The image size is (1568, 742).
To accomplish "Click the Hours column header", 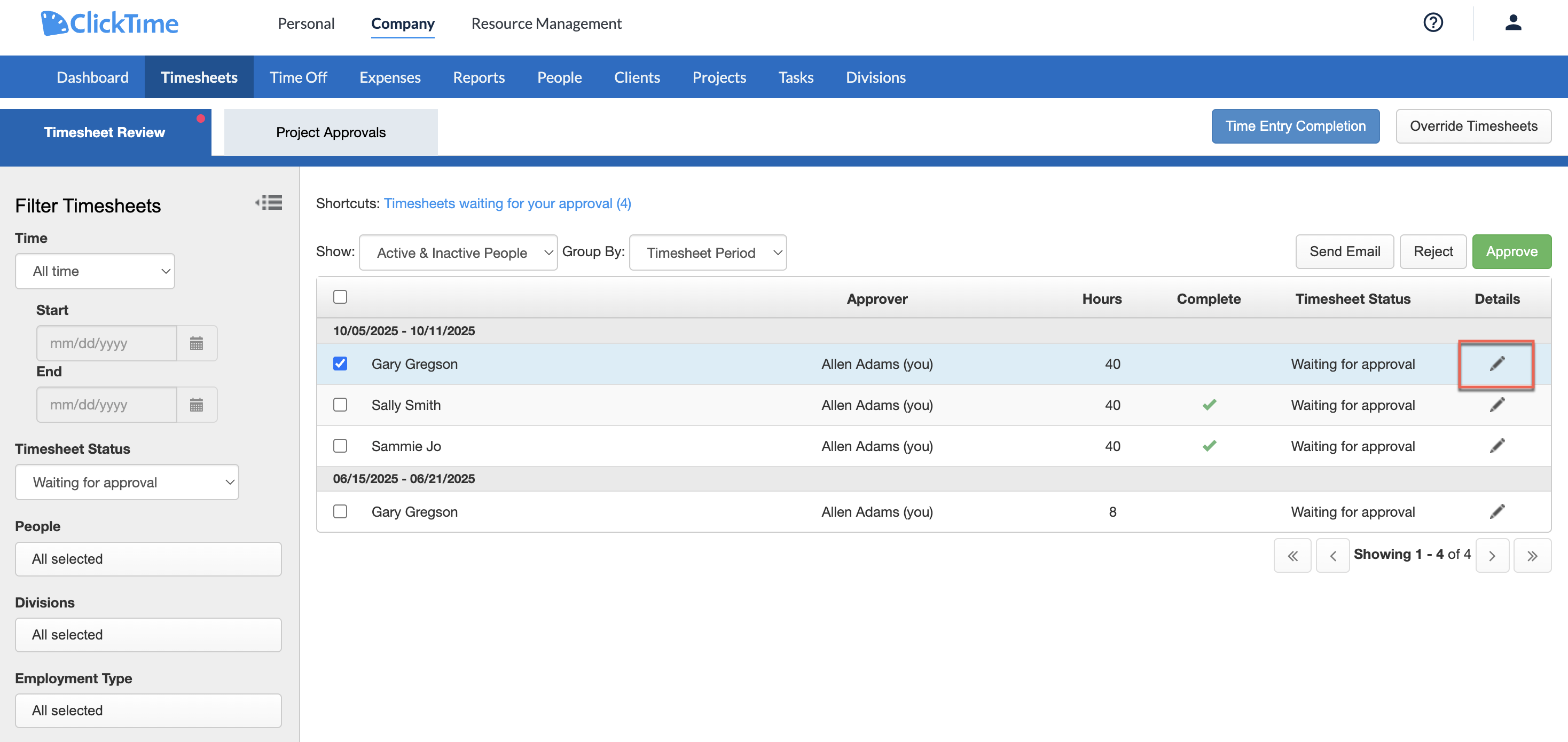I will (x=1102, y=298).
